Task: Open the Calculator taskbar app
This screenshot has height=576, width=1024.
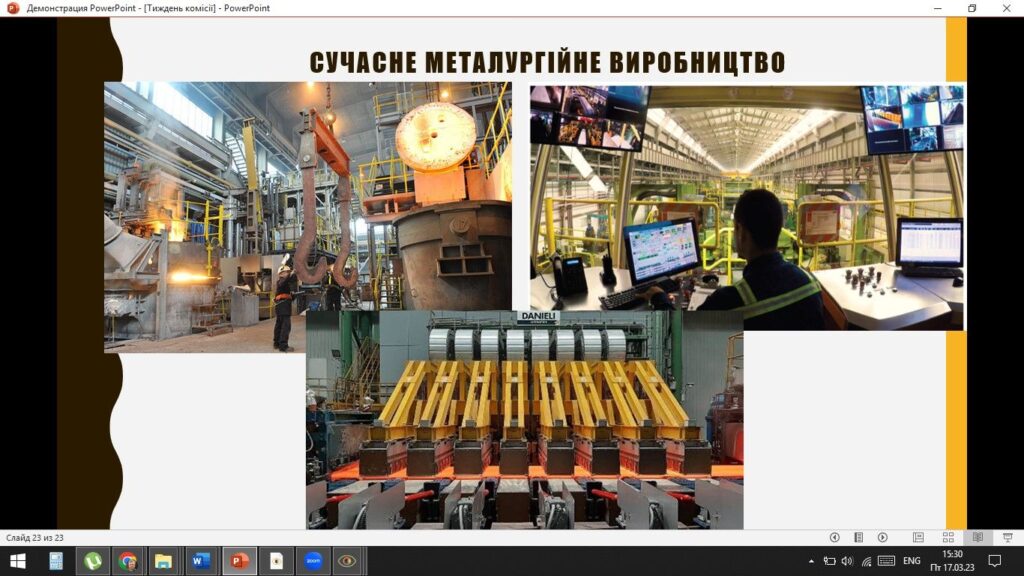Action: click(x=56, y=561)
